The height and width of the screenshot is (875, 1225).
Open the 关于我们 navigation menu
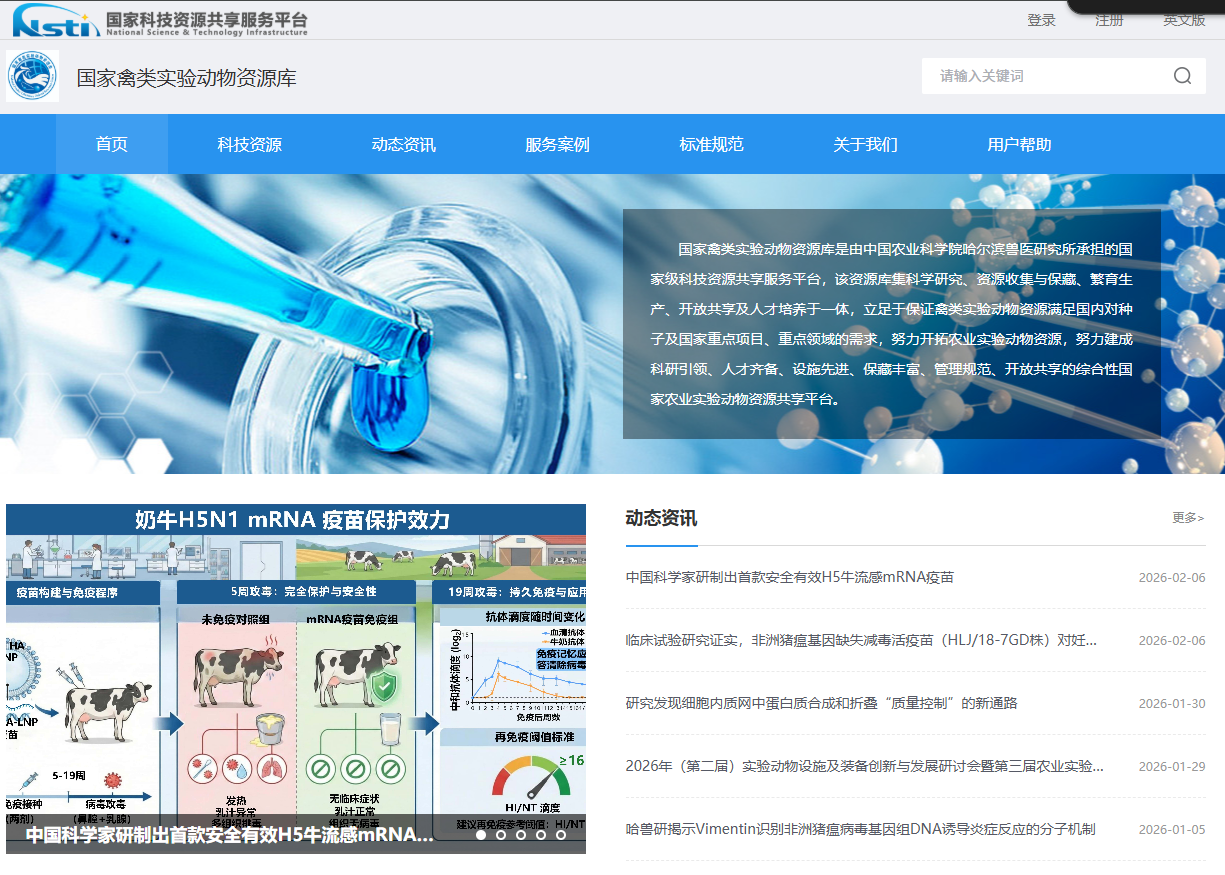point(865,143)
